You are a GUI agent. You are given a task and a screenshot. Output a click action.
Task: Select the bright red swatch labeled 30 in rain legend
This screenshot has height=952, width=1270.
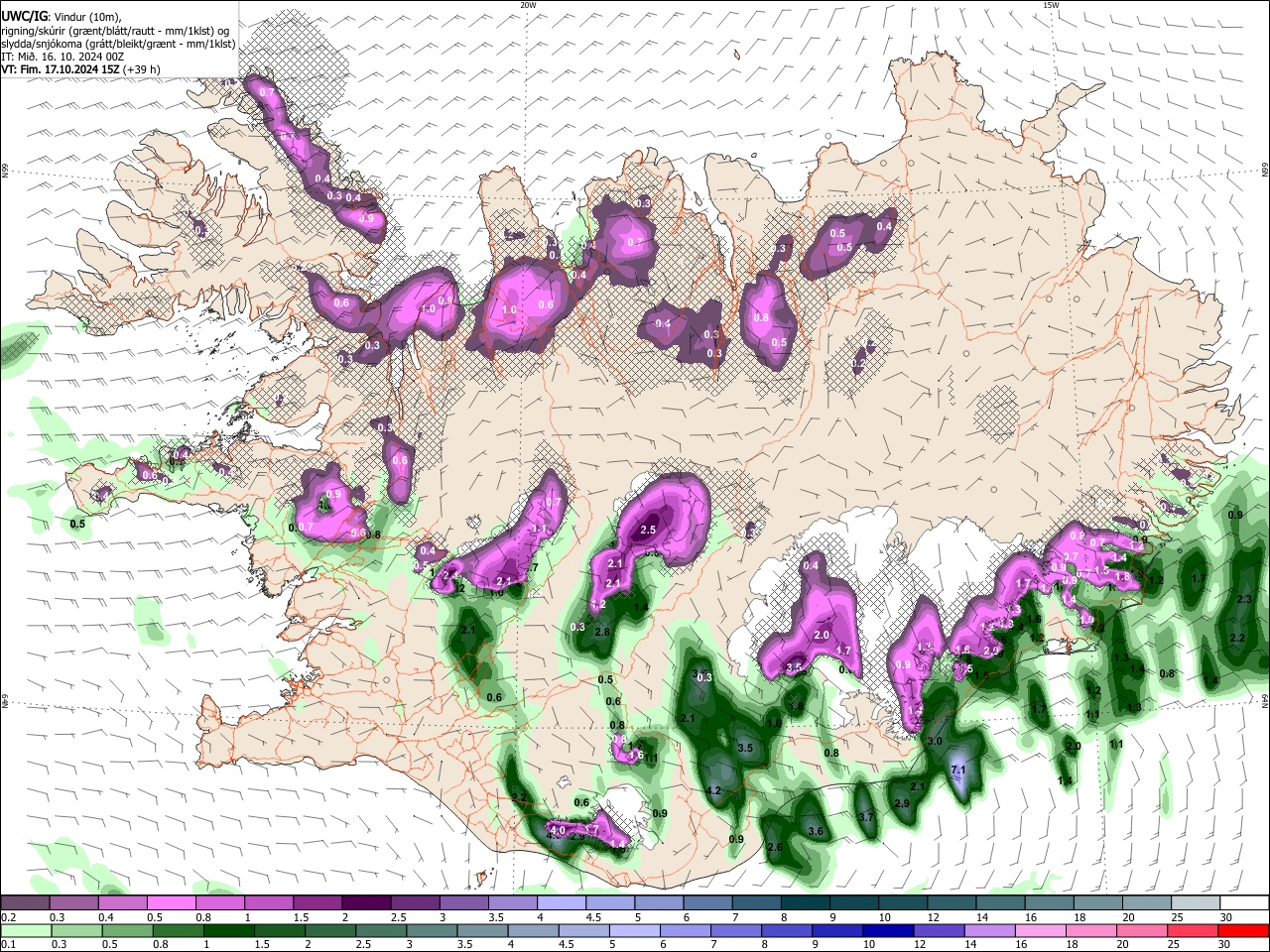tap(1244, 930)
